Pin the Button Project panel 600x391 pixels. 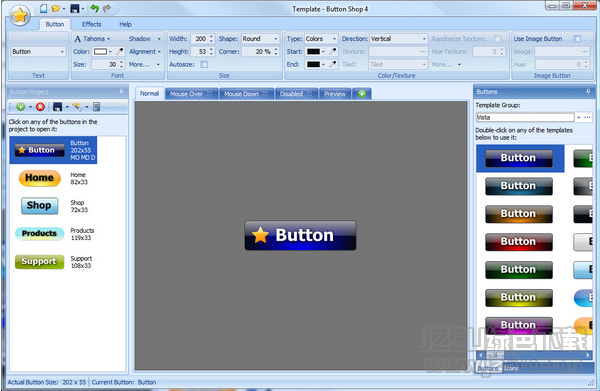click(121, 91)
